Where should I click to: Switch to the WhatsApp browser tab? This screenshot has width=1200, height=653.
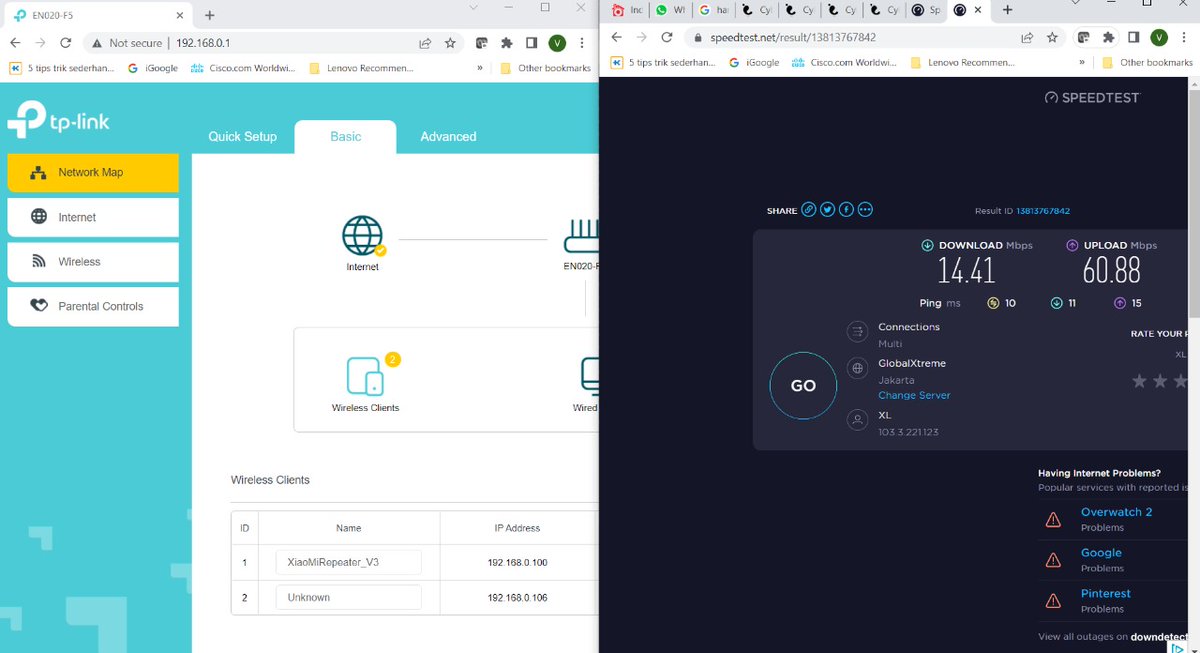pos(669,10)
